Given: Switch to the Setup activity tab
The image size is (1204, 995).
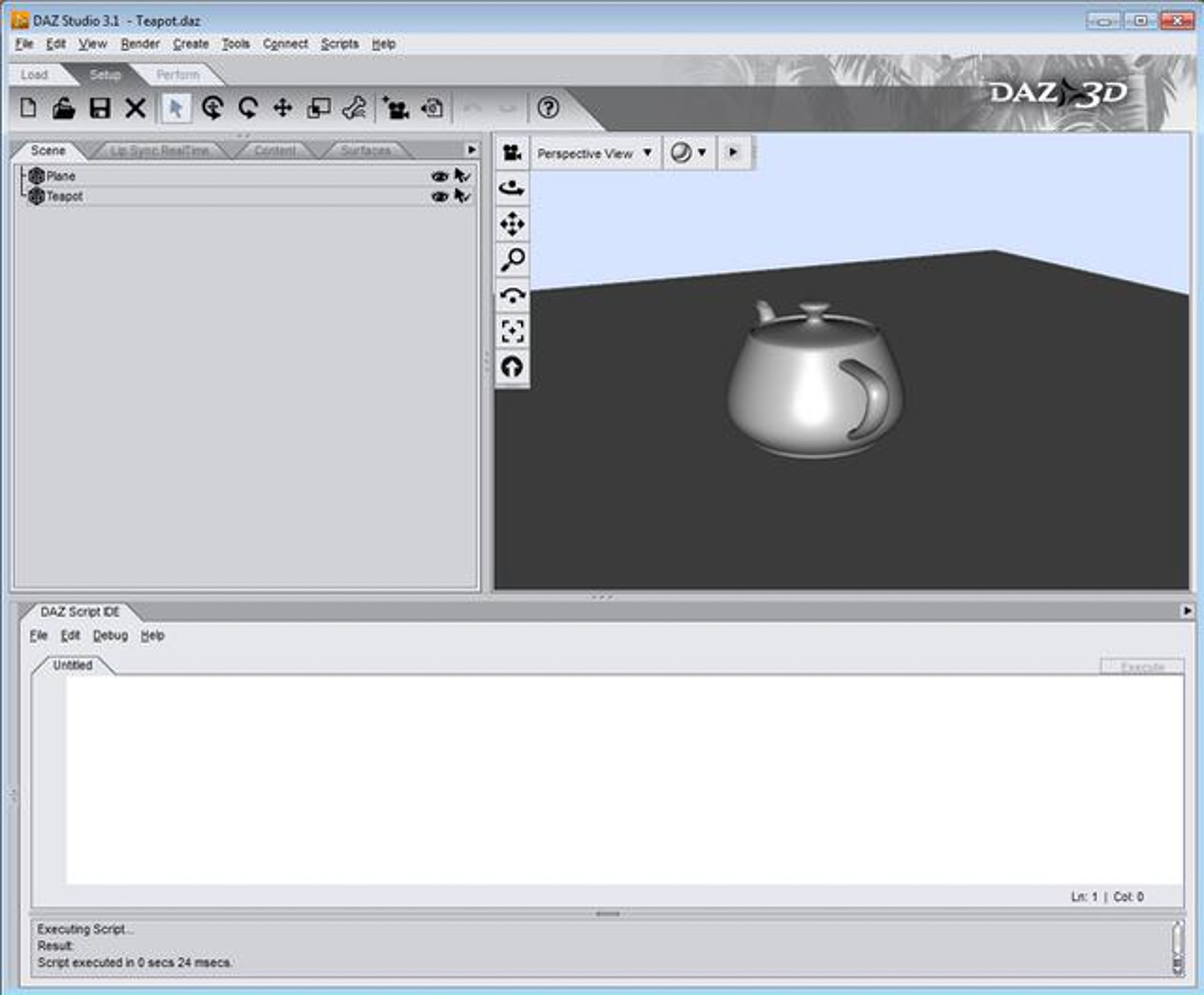Looking at the screenshot, I should coord(105,75).
